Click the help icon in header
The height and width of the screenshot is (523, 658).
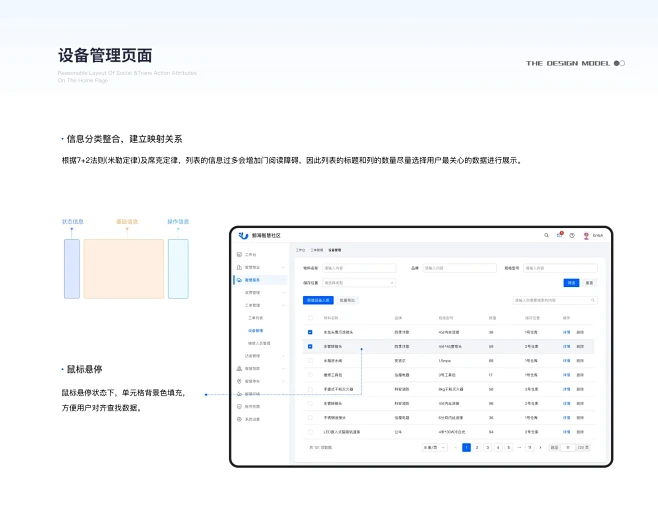[572, 235]
